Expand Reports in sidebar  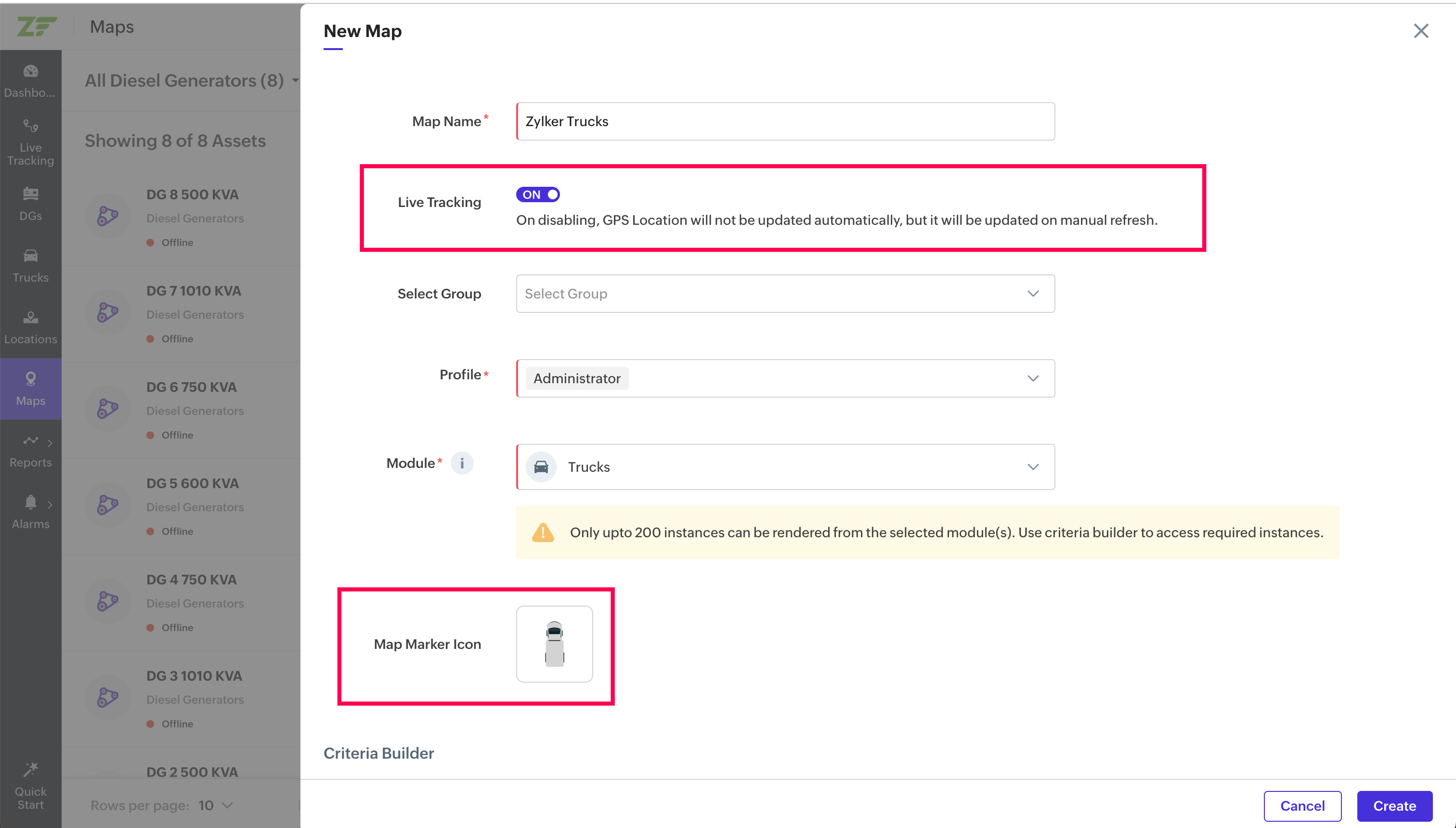coord(31,451)
